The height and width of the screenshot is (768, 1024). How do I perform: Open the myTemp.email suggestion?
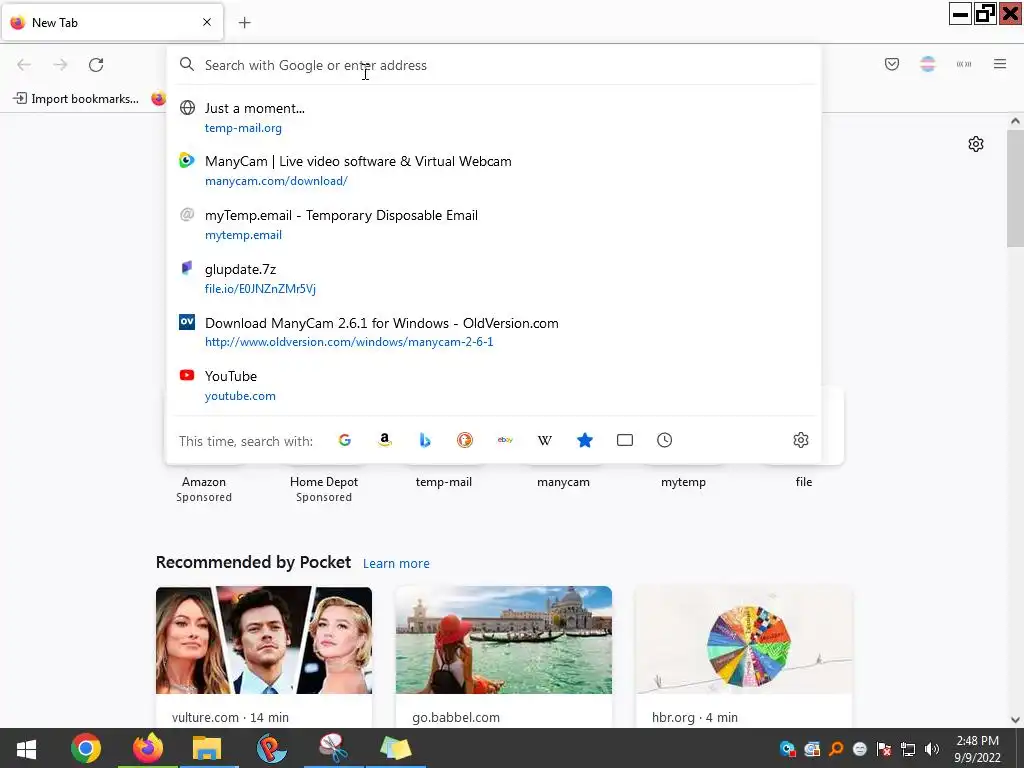[x=493, y=225]
